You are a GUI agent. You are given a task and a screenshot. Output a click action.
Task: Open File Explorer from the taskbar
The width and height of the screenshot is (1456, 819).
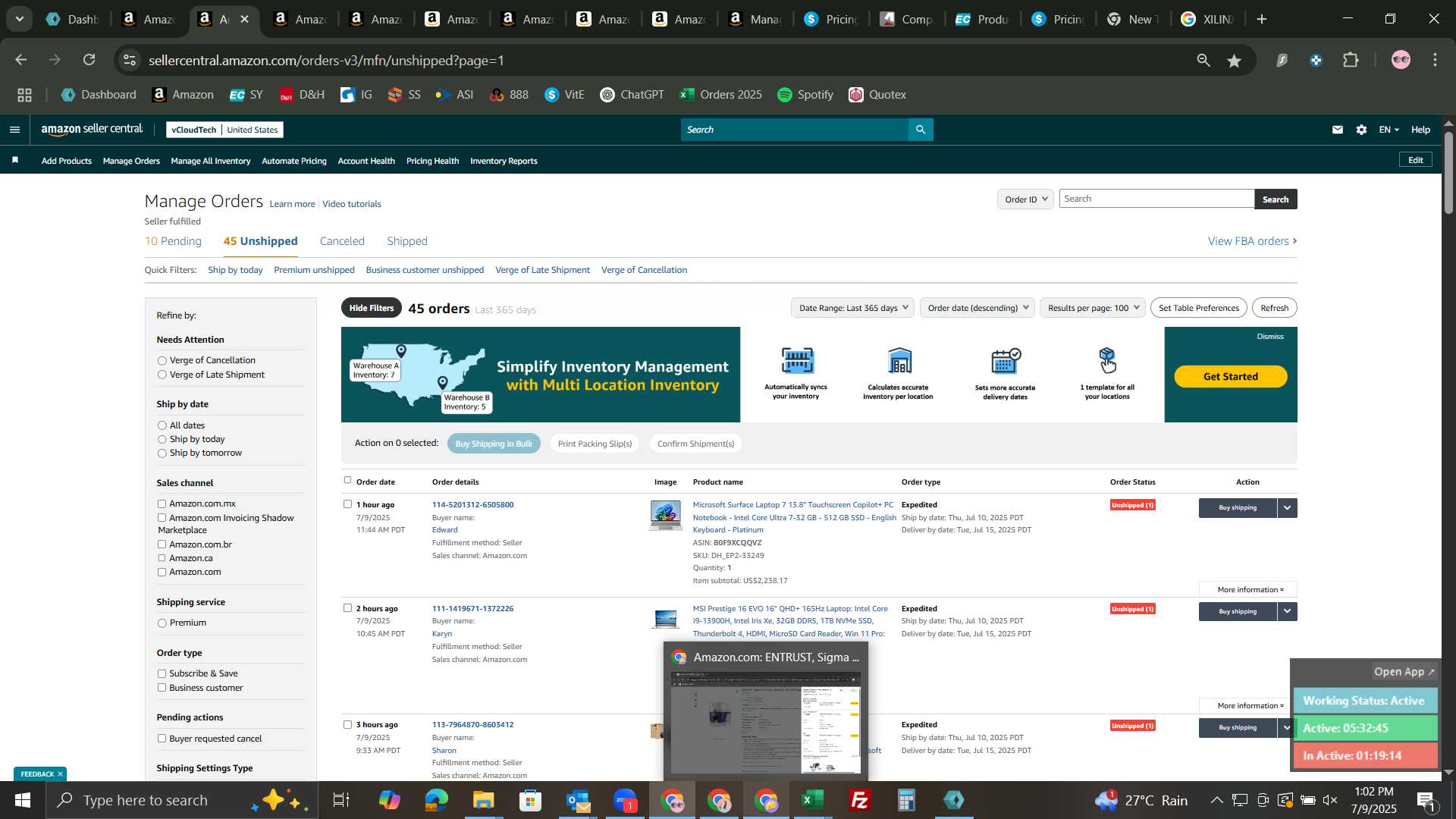tap(484, 801)
